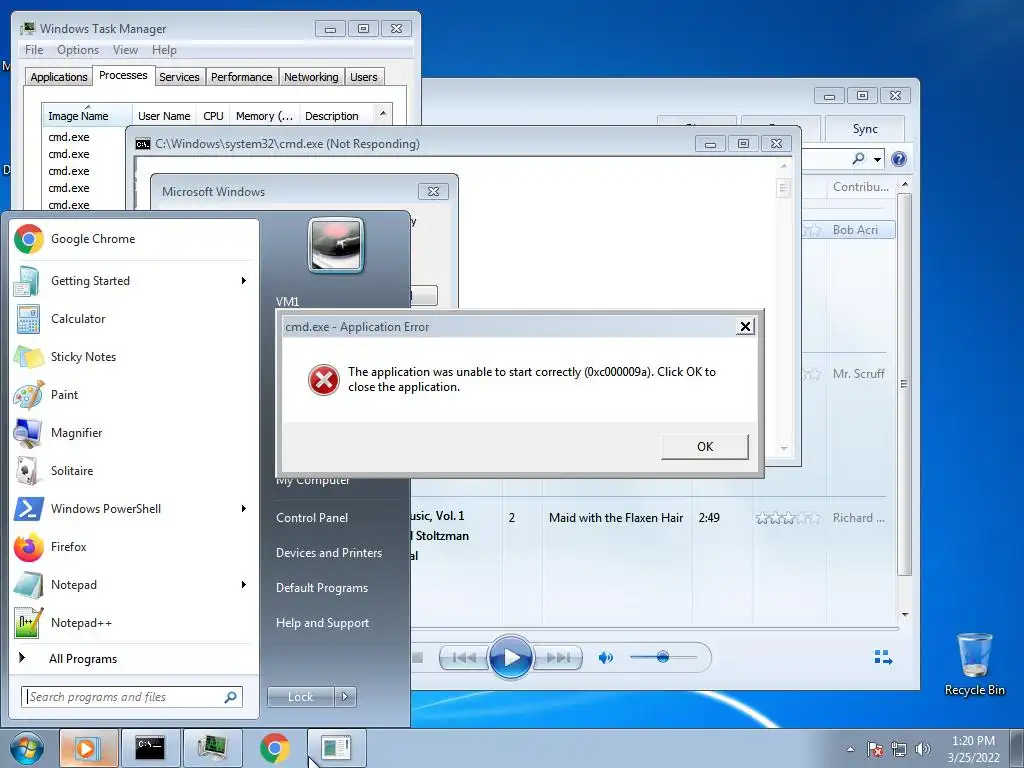Launch Getting Started from Start menu
Image resolution: width=1024 pixels, height=768 pixels.
coord(134,281)
